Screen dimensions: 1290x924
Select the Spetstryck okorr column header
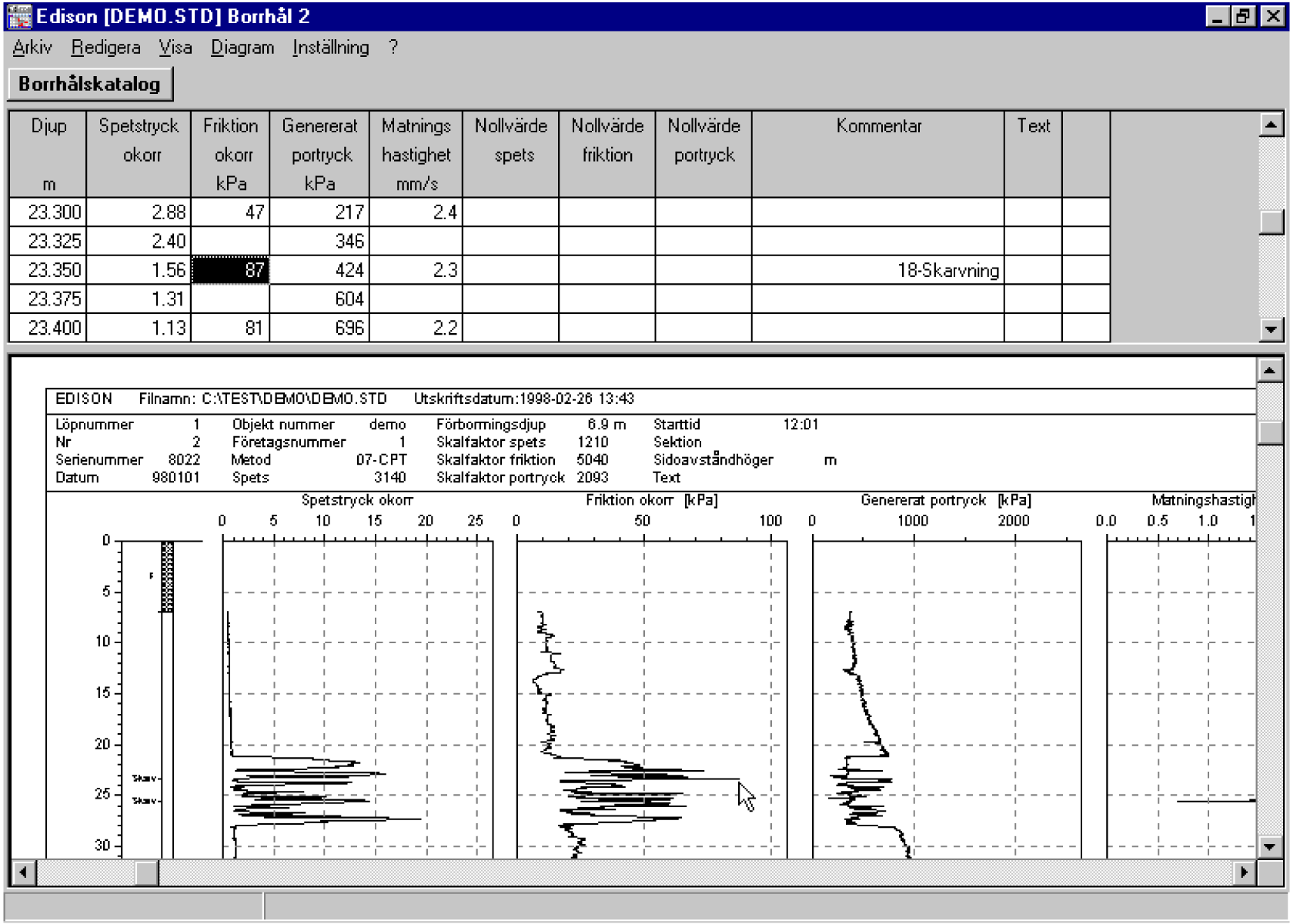click(x=139, y=155)
